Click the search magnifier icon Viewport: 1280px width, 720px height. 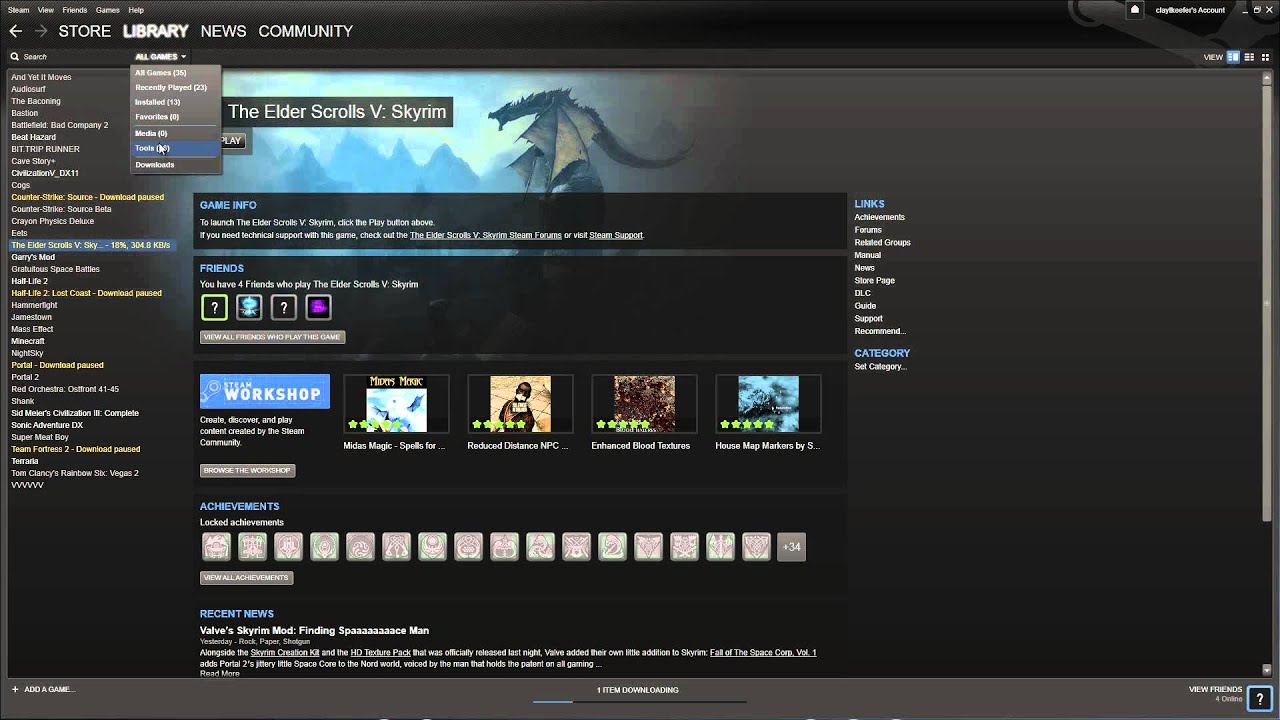(x=15, y=57)
